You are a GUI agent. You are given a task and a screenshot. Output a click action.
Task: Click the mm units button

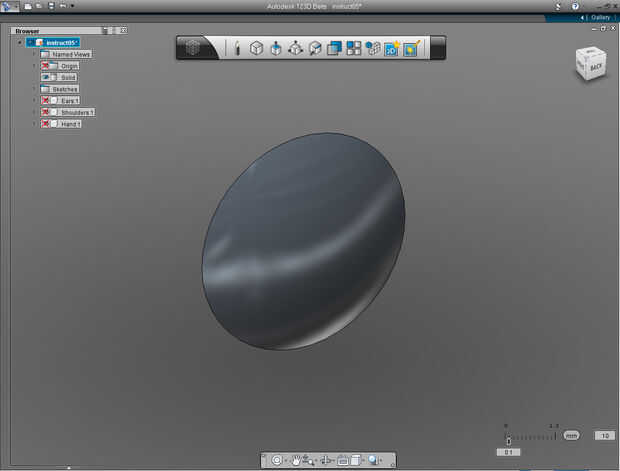pos(571,436)
